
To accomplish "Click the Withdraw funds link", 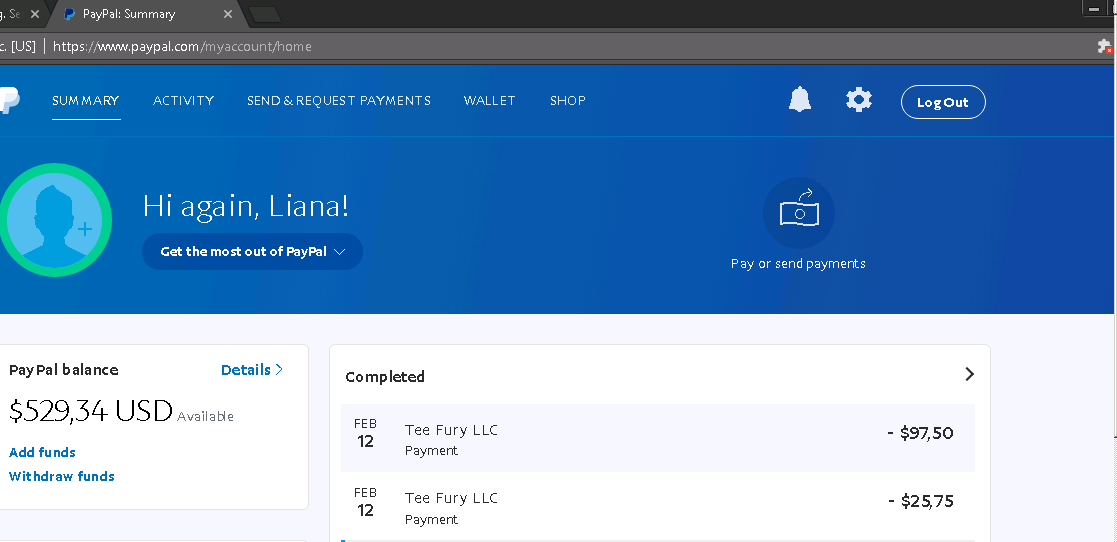I will (x=61, y=476).
